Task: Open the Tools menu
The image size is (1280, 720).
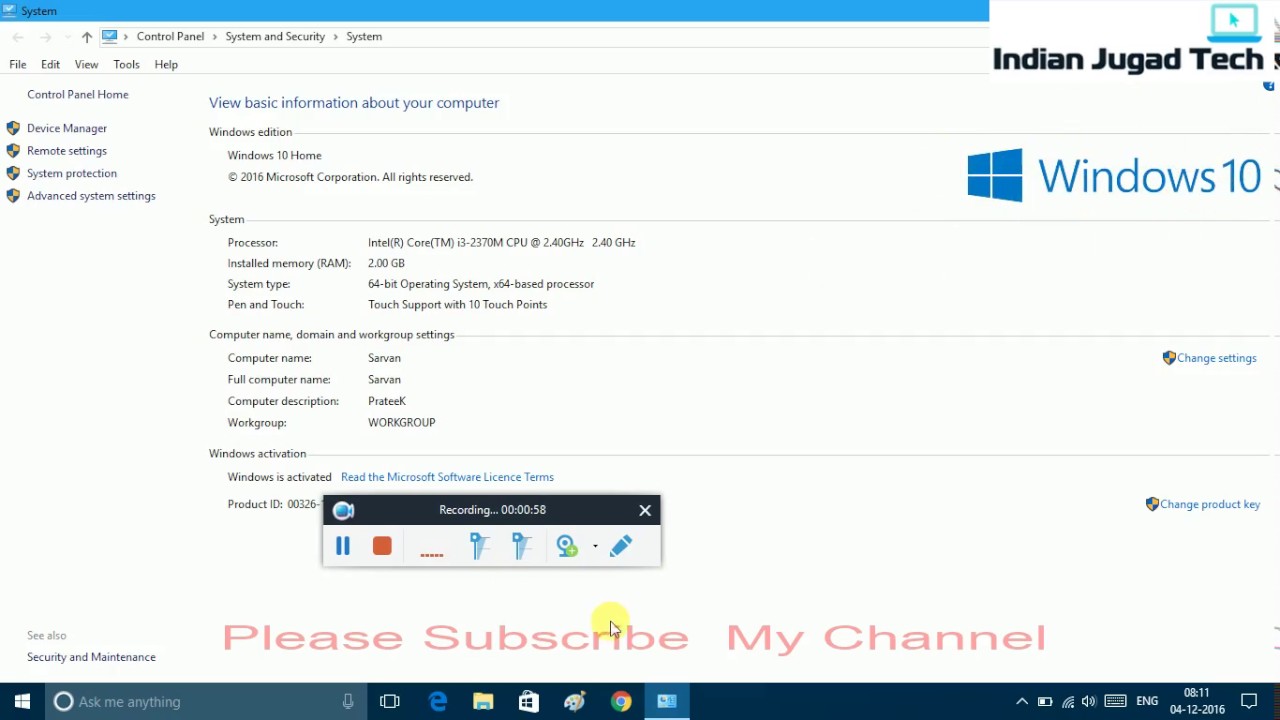Action: 126,64
